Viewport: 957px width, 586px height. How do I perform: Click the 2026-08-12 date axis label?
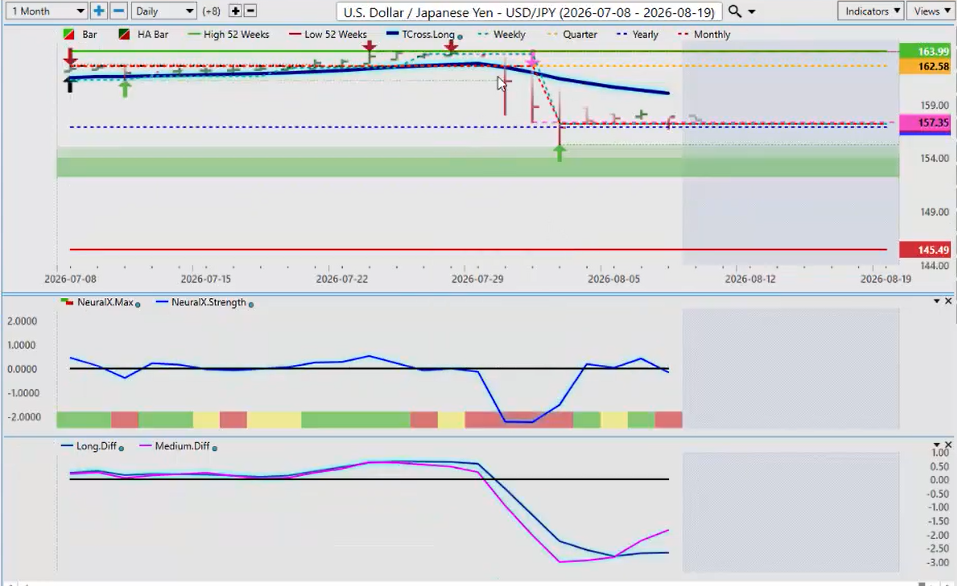pos(750,279)
